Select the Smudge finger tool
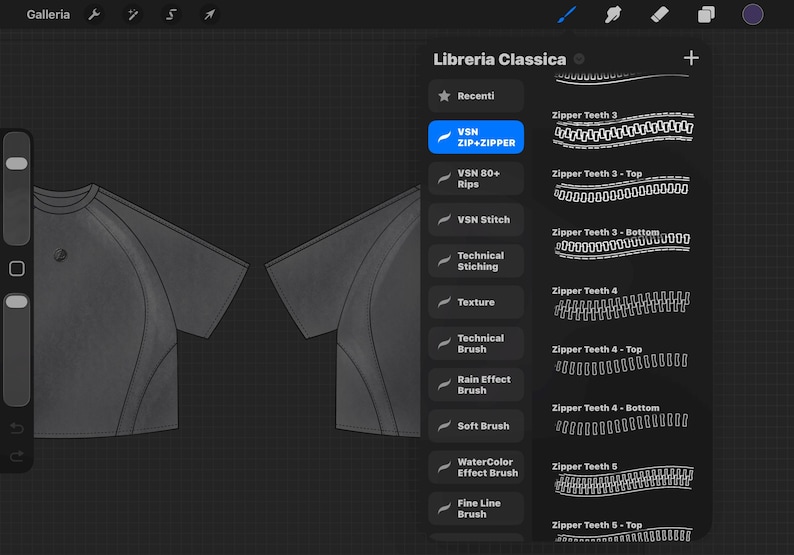This screenshot has width=794, height=555. coord(613,15)
